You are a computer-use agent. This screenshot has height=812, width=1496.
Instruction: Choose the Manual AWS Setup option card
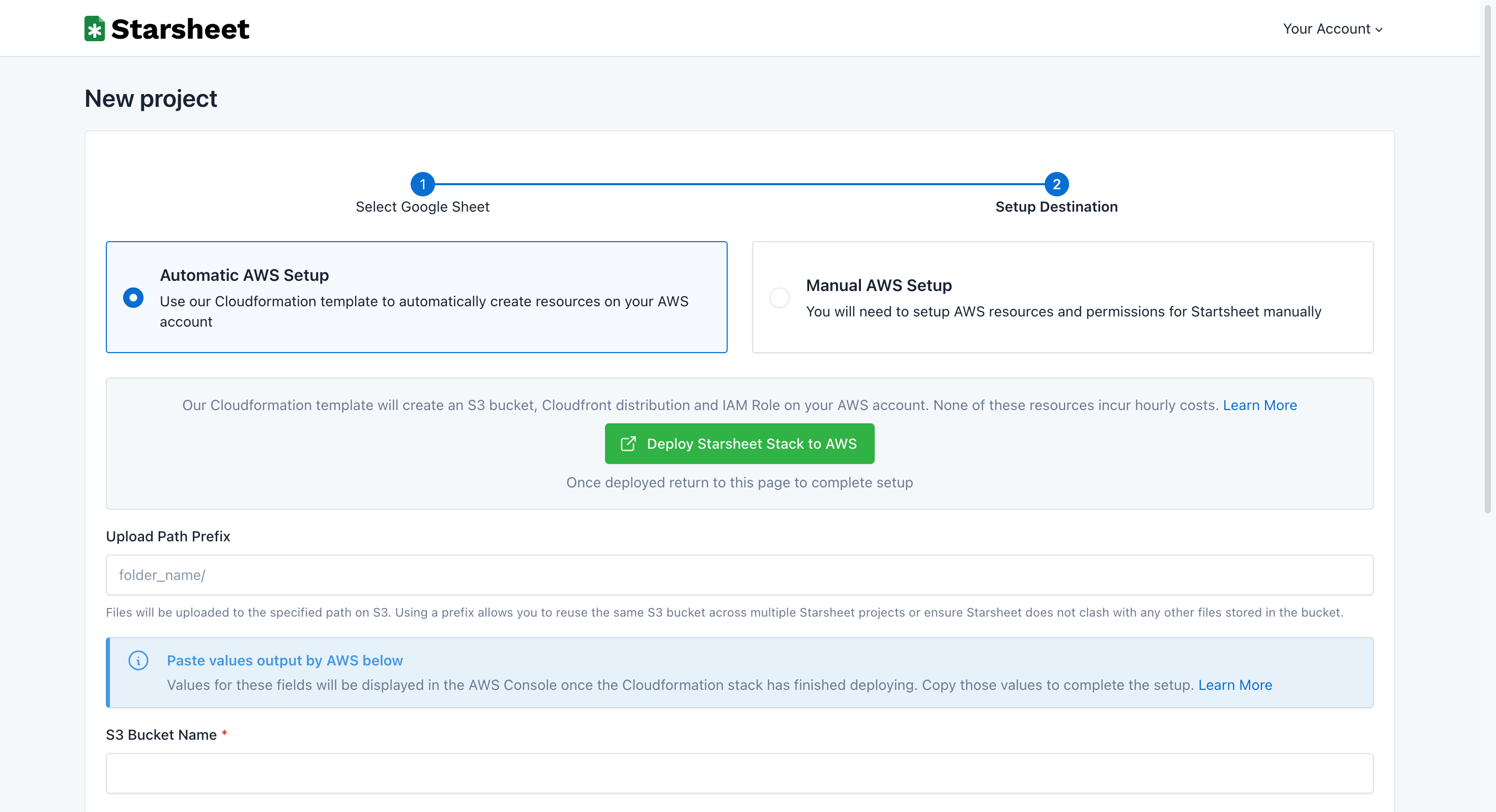(x=1062, y=298)
